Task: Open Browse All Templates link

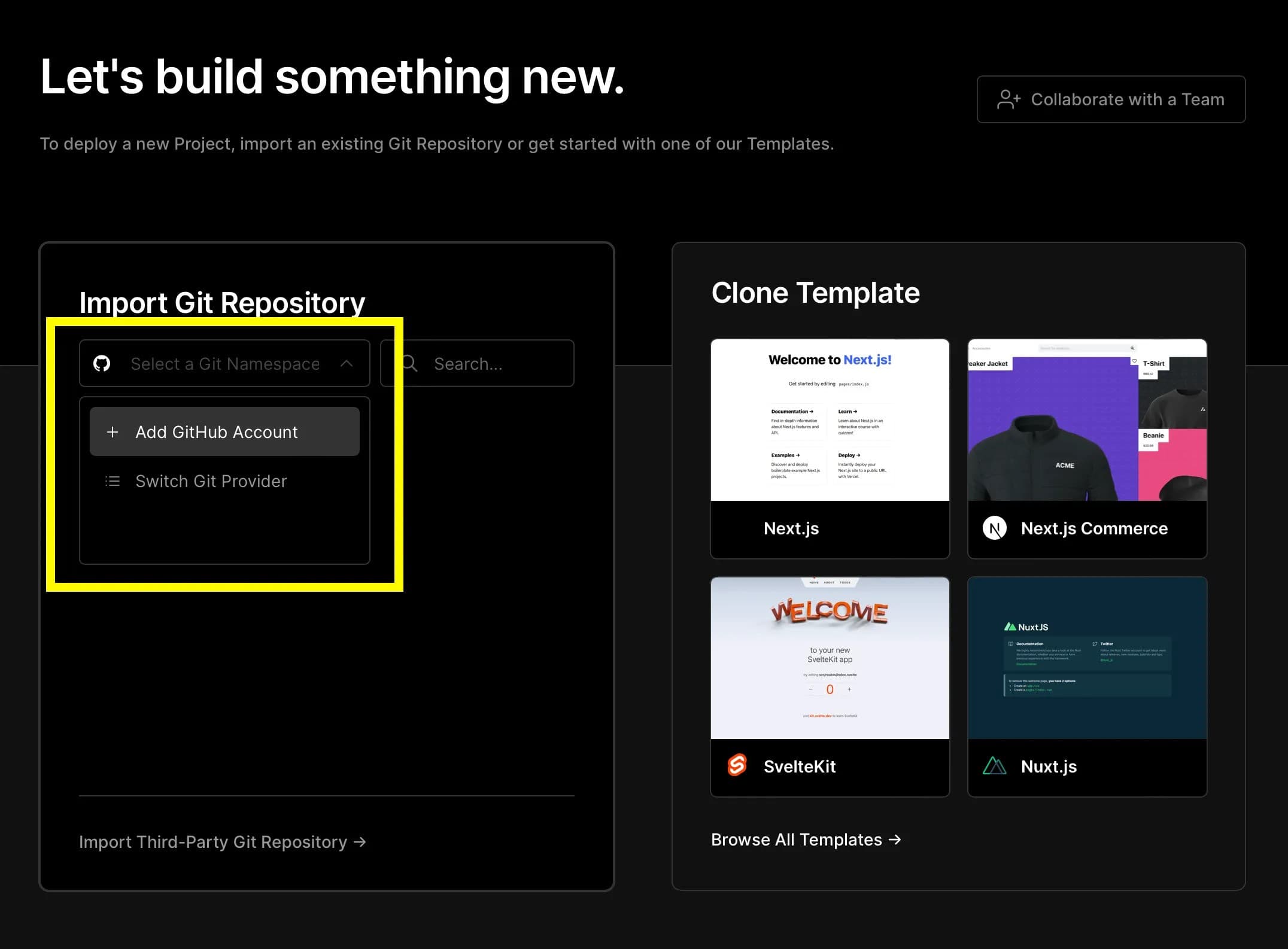Action: 806,839
